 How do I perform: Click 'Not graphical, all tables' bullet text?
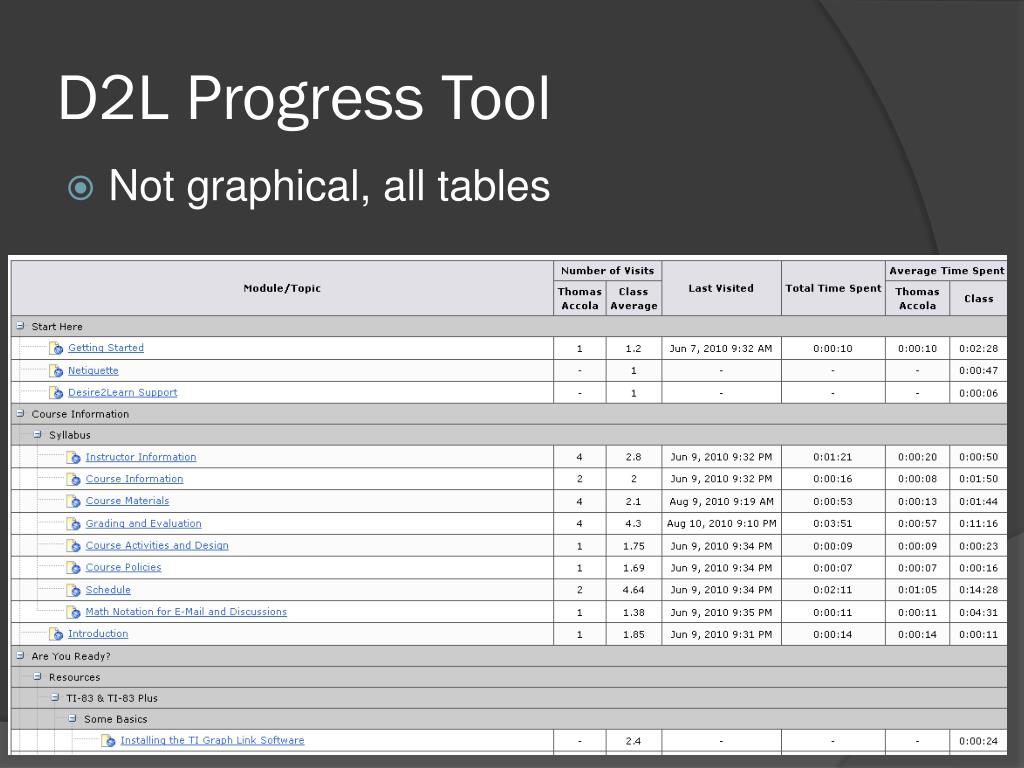[329, 187]
